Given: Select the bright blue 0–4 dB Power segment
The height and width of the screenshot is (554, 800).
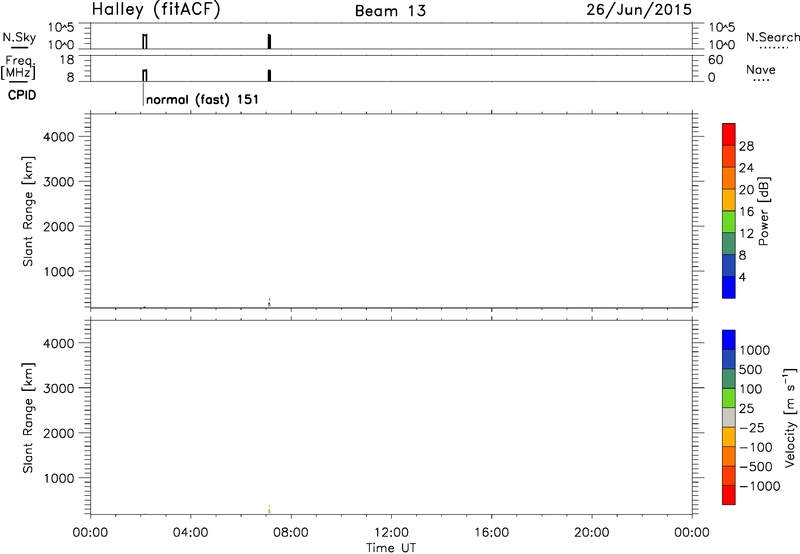Looking at the screenshot, I should (729, 287).
